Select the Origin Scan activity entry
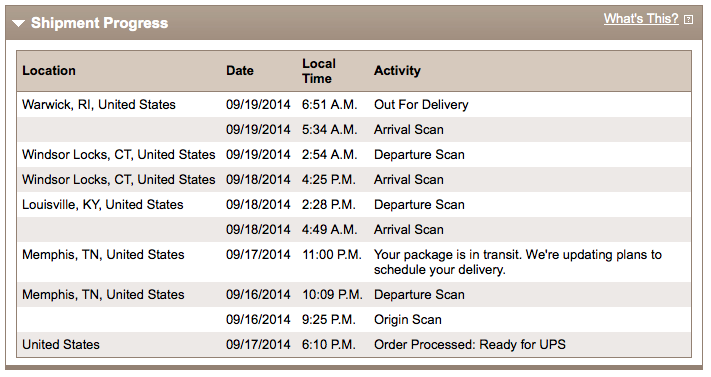 point(408,319)
